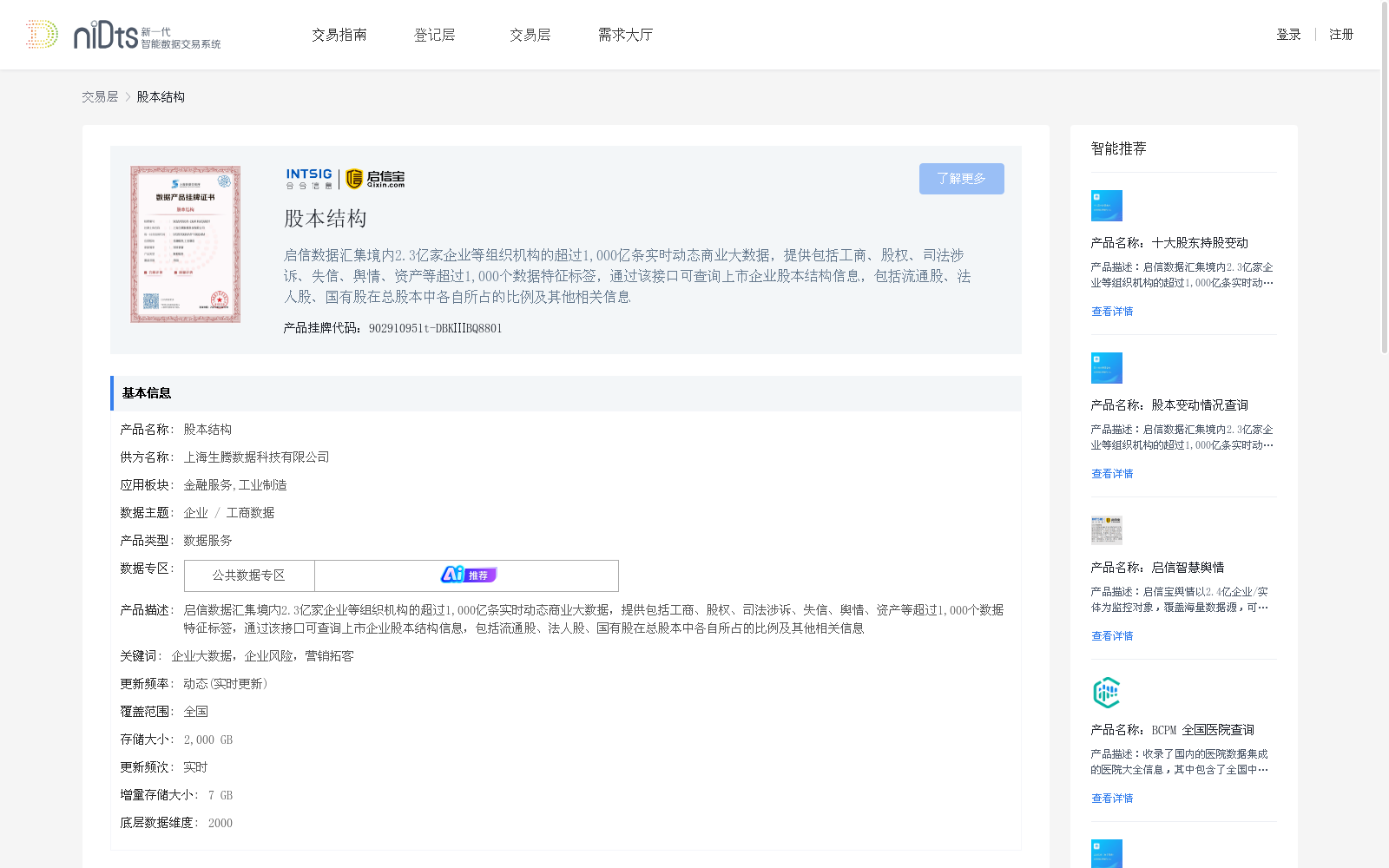Click the 注册 register link
Screen dimensions: 1389x868
point(1341,35)
